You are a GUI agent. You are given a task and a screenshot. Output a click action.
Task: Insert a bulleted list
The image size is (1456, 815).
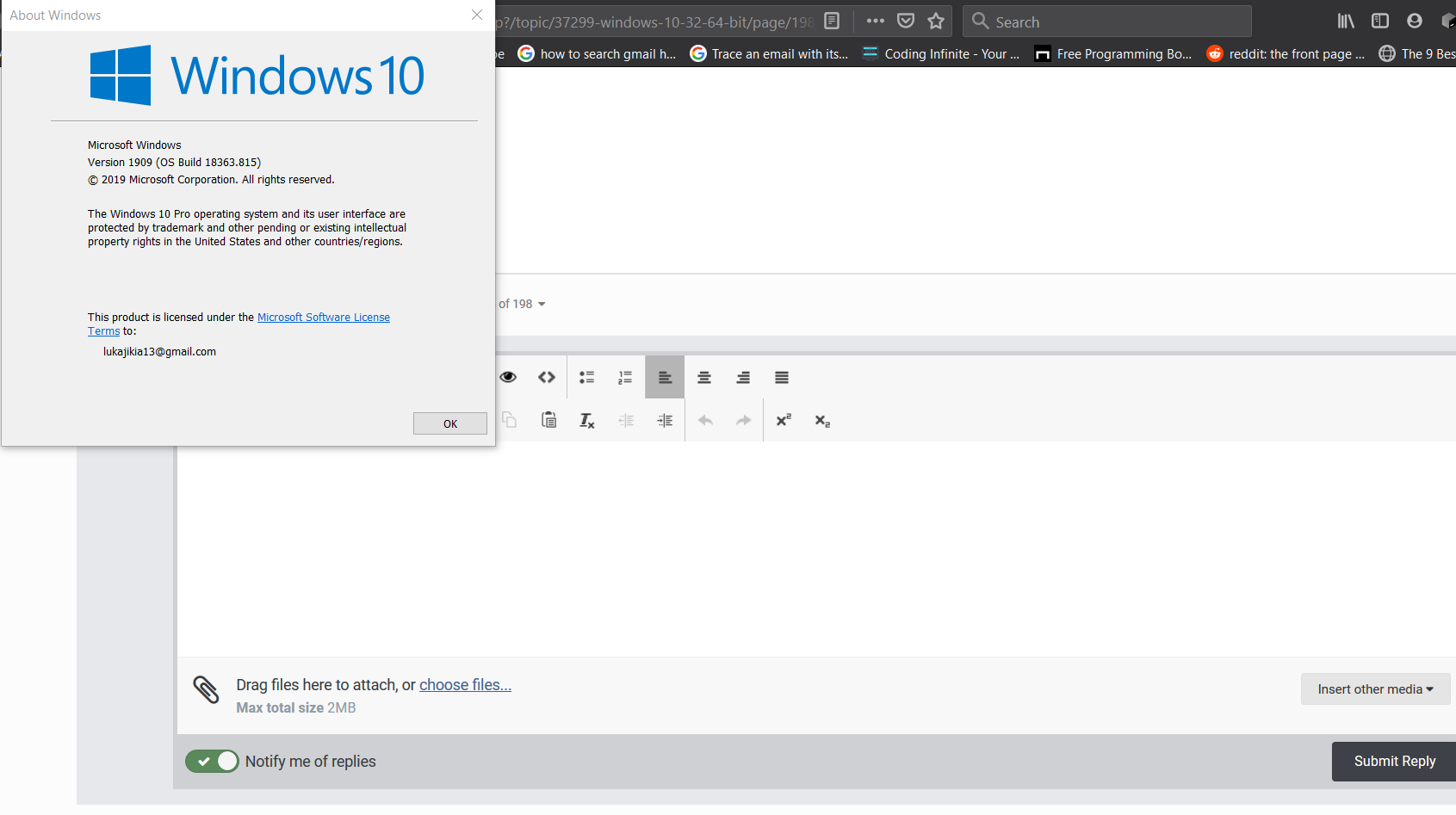586,377
